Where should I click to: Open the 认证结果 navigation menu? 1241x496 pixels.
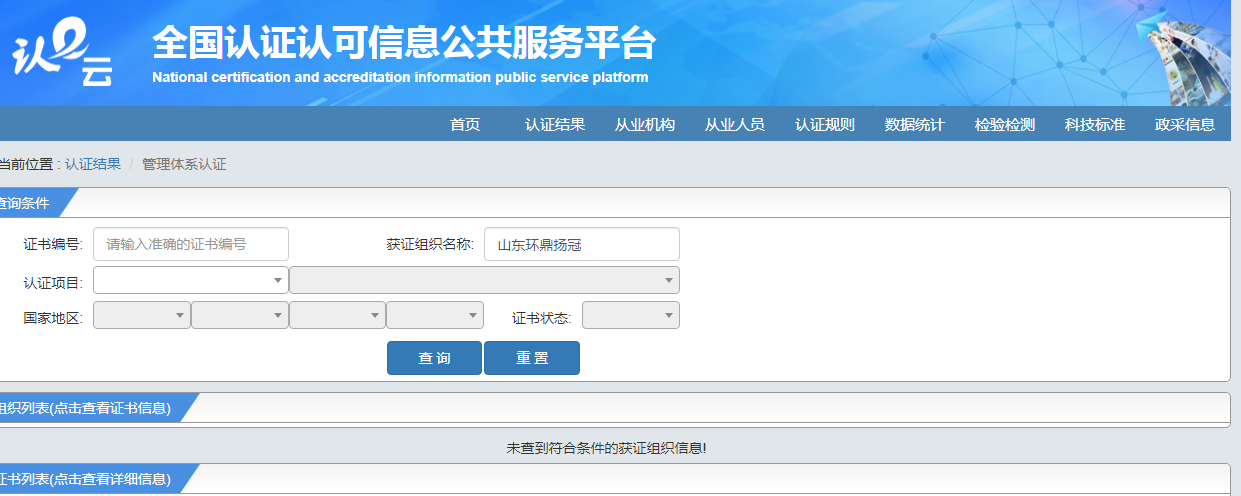pos(555,124)
